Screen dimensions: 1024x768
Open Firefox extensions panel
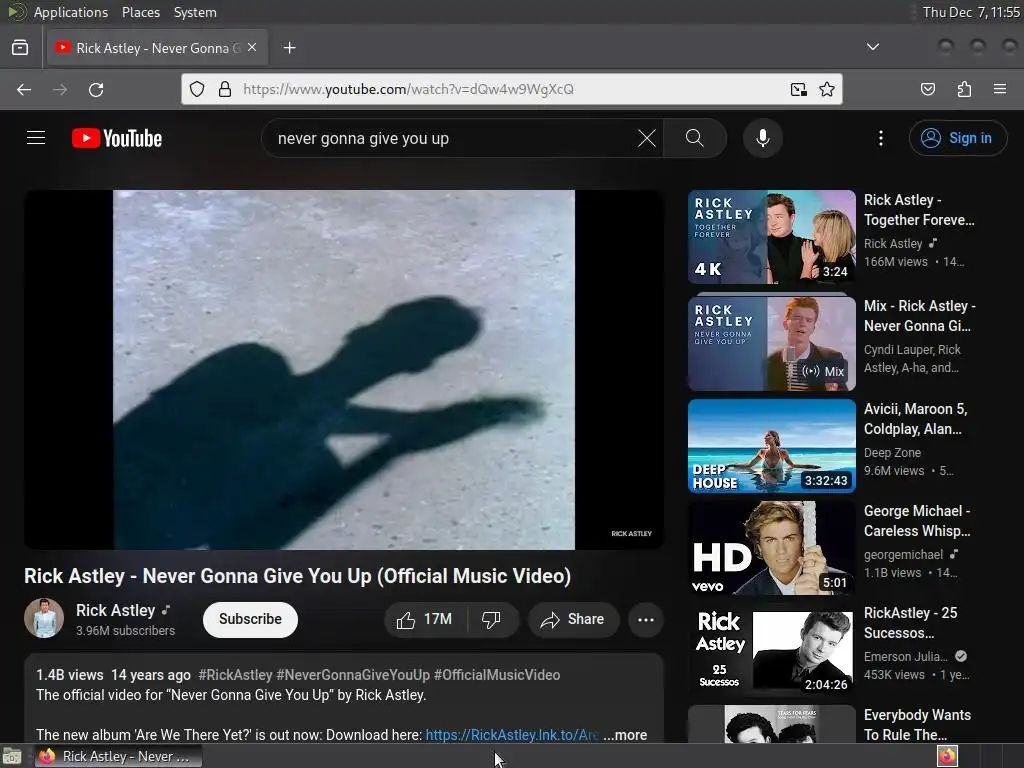(964, 89)
